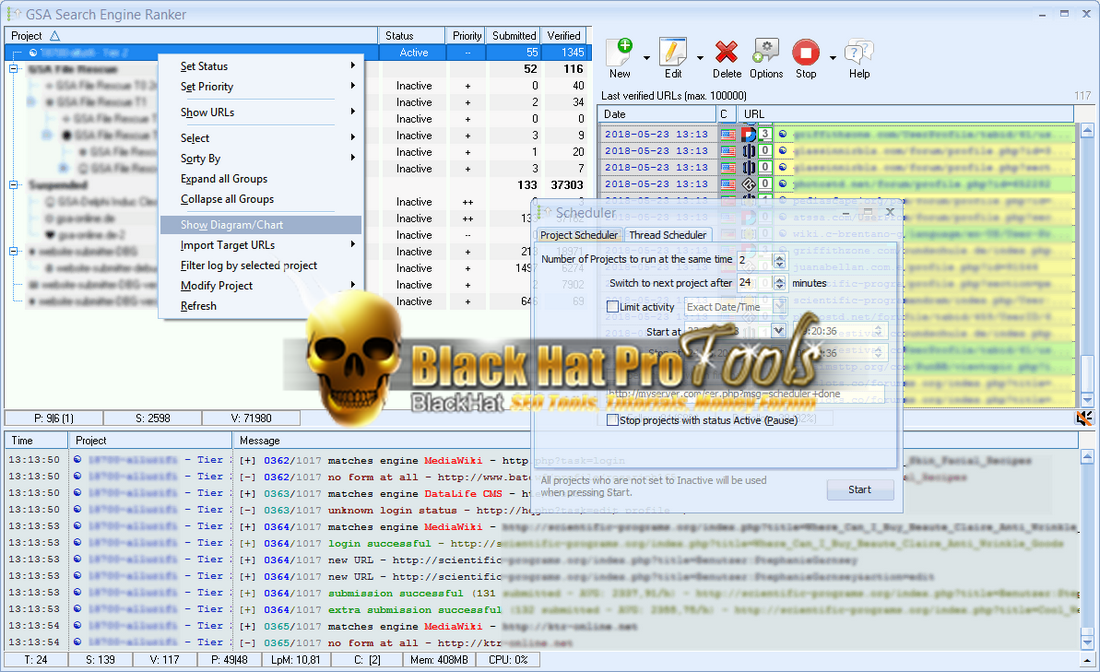Click the URL column header
Viewport: 1100px width, 672px height.
[x=905, y=114]
